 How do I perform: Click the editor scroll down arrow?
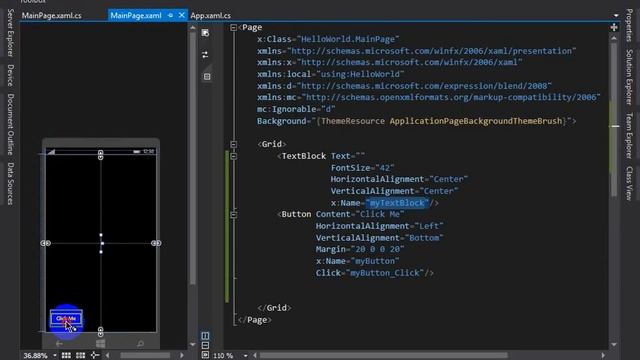tap(614, 345)
